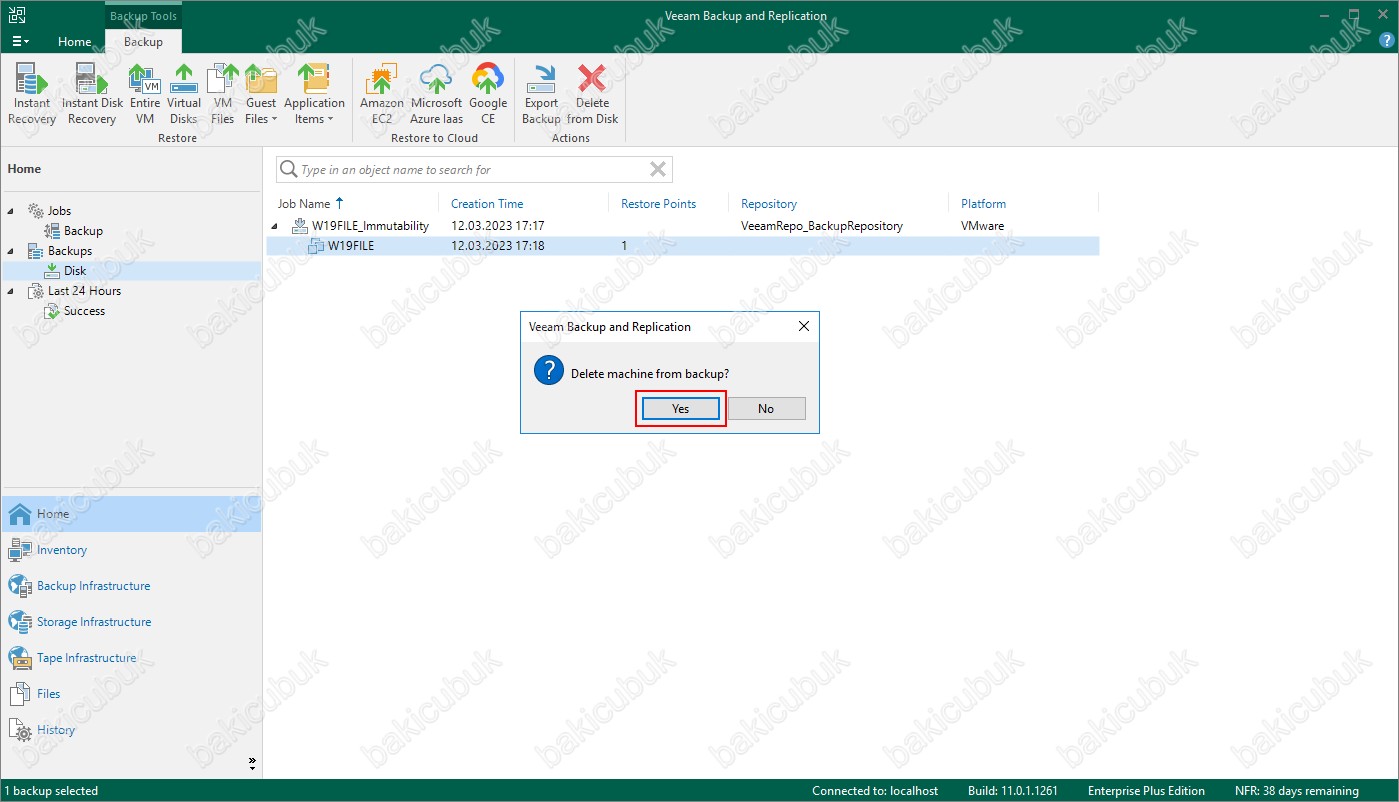Select the W19FILE machine row

pyautogui.click(x=682, y=246)
